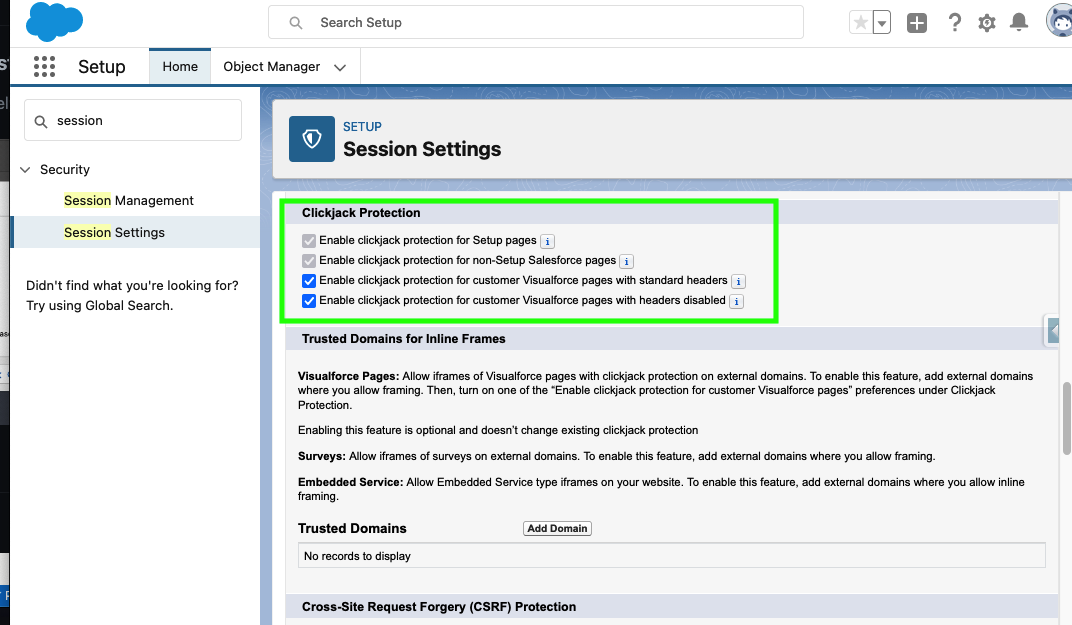
Task: Collapse the Security section chevron
Action: pos(25,170)
